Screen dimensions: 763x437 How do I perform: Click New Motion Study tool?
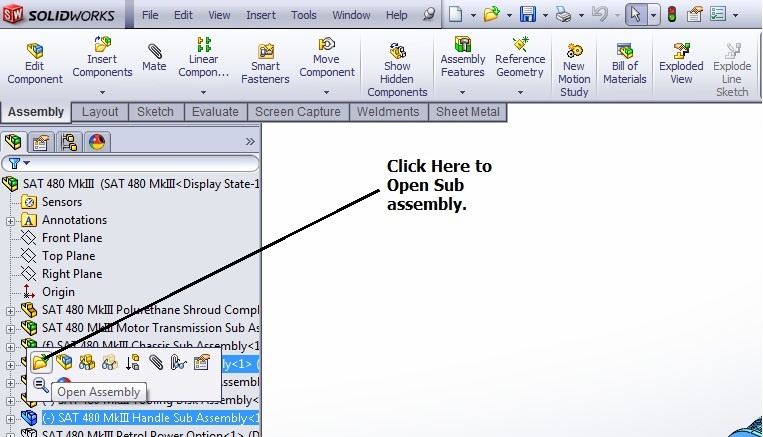coord(574,70)
